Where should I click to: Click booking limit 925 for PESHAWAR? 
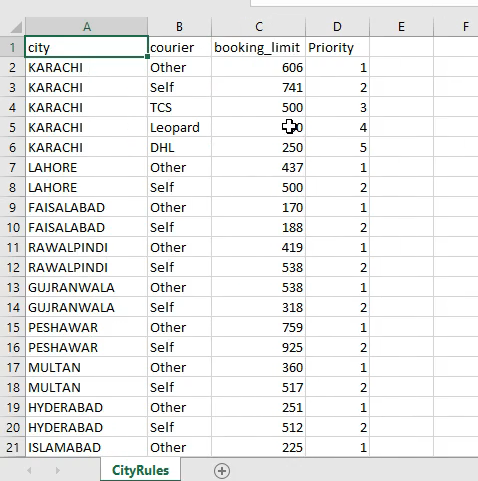point(258,347)
